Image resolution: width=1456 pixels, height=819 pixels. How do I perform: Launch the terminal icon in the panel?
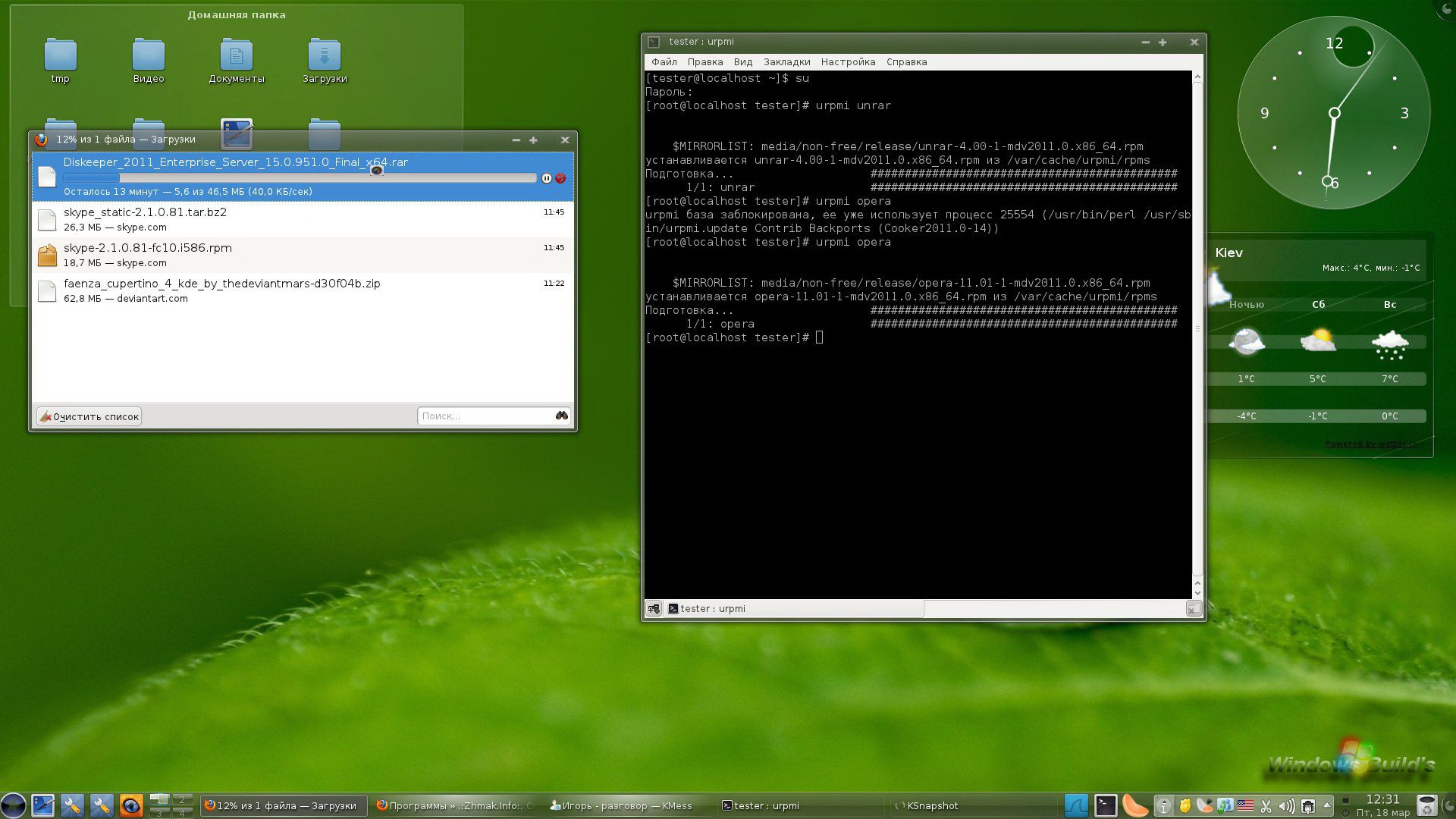[1106, 805]
